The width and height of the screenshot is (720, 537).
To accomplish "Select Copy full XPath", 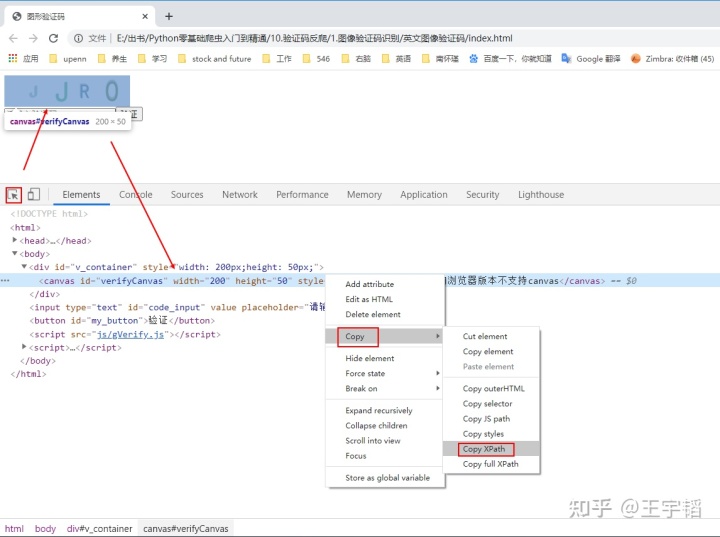I will click(x=490, y=464).
